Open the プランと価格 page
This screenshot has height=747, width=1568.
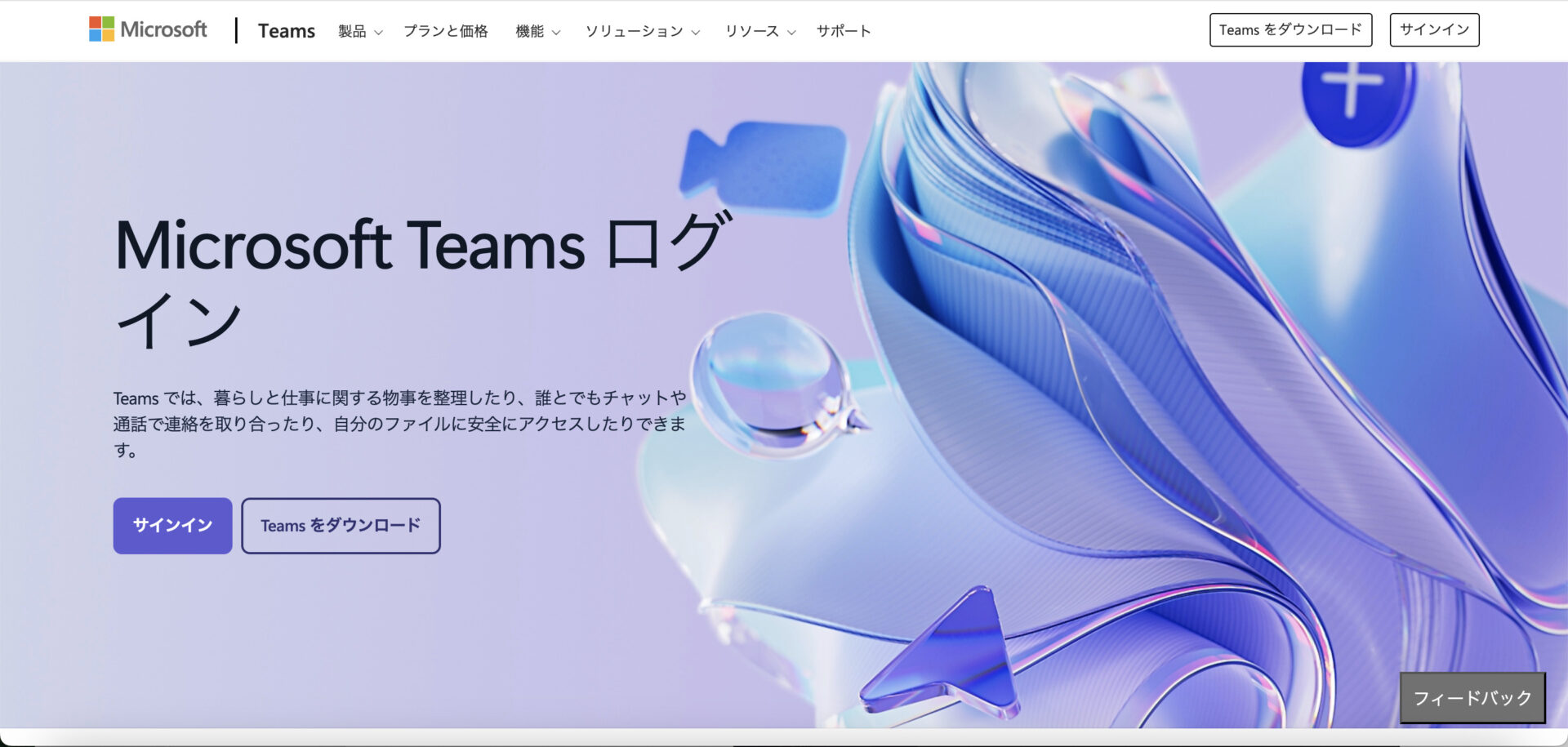point(446,31)
